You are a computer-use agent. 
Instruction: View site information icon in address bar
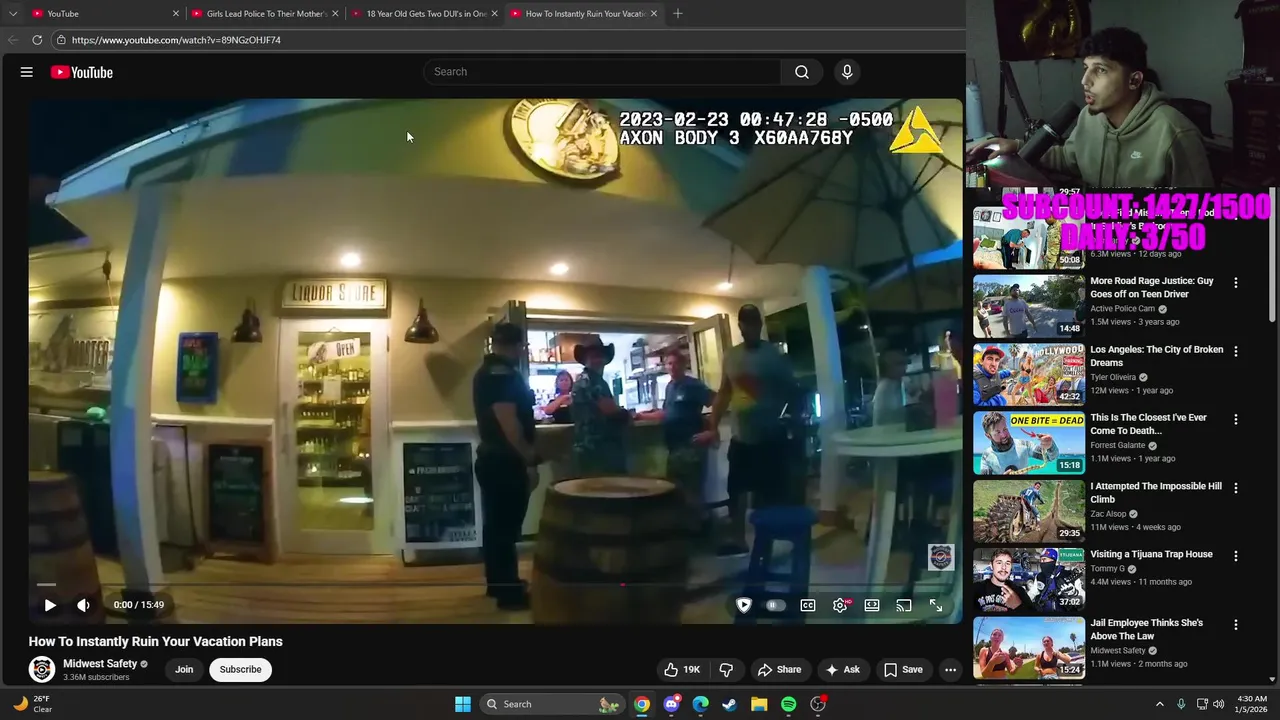coord(61,40)
